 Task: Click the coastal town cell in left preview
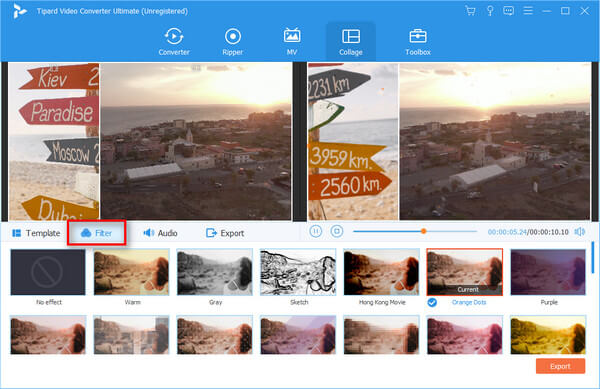196,142
